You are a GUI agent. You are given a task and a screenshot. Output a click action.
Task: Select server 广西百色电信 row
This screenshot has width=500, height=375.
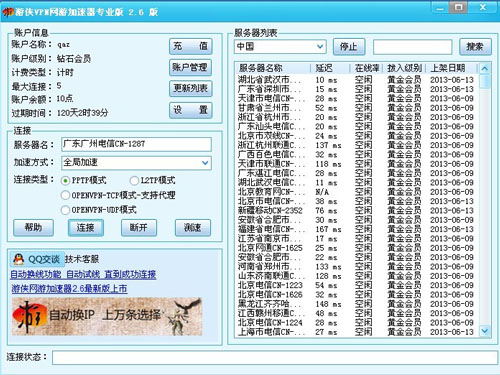357,155
